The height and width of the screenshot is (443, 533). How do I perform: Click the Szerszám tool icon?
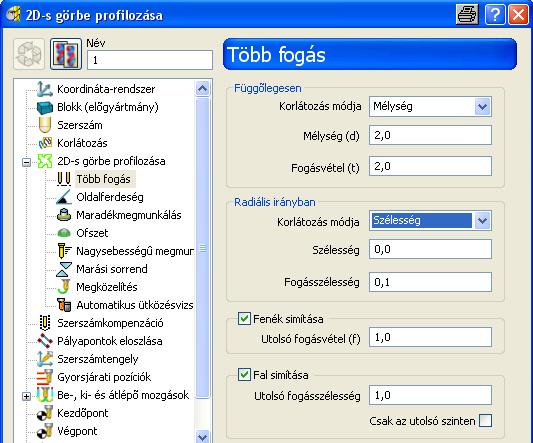[45, 125]
